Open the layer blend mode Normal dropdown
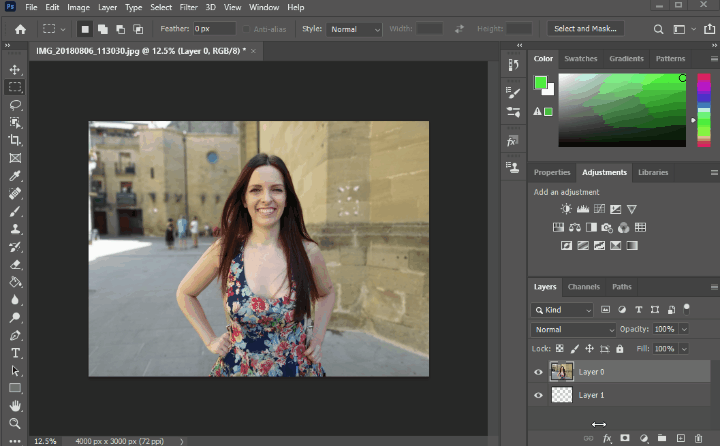720x446 pixels. pos(573,329)
